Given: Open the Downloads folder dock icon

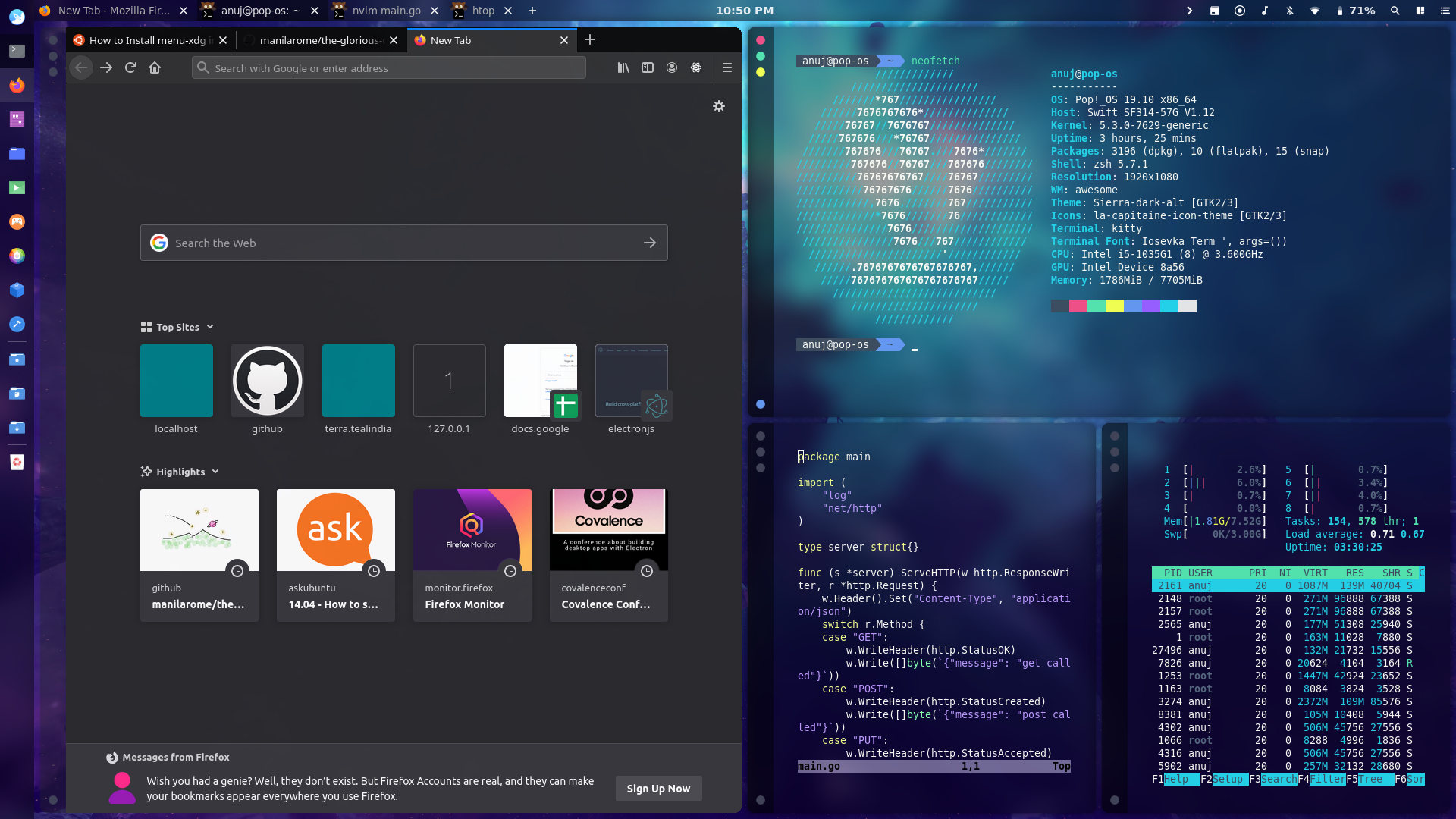Looking at the screenshot, I should click(17, 427).
